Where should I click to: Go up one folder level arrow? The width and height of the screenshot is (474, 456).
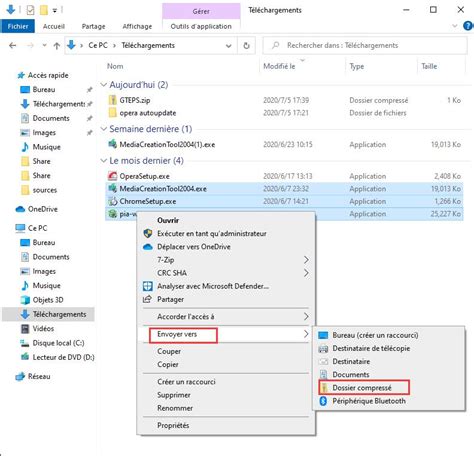tap(57, 46)
